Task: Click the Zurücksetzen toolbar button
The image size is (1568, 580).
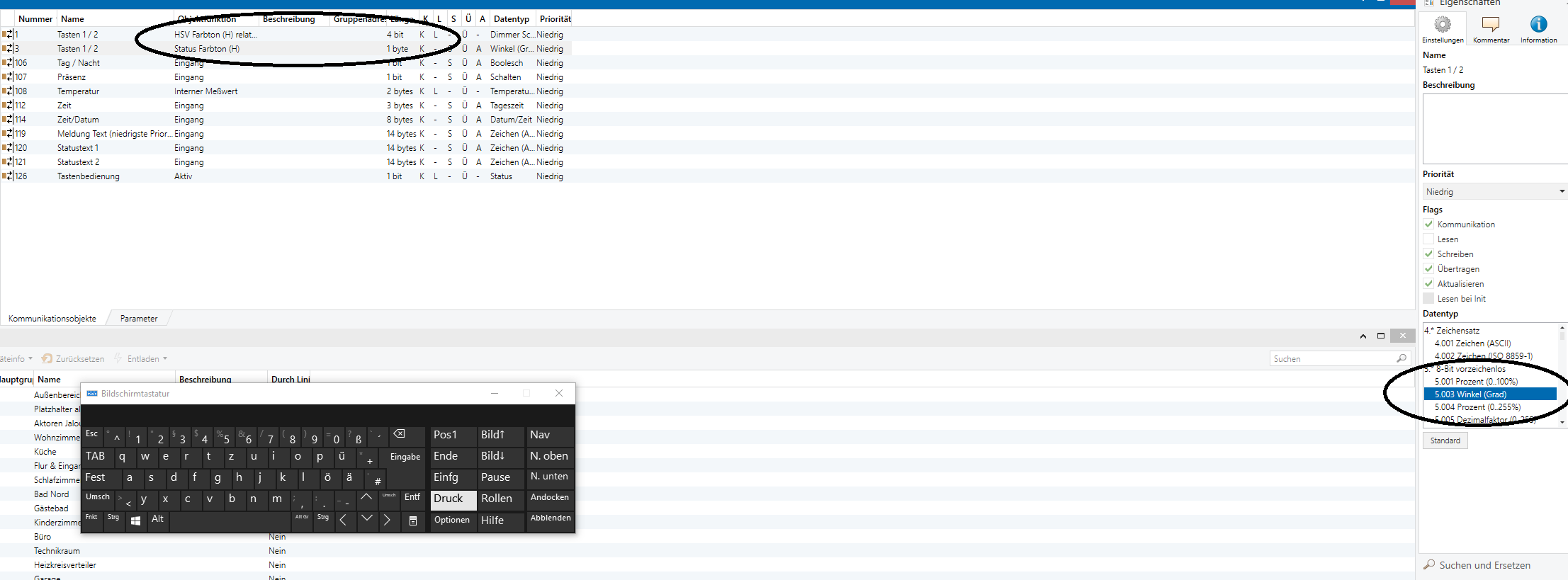Action: pos(73,359)
